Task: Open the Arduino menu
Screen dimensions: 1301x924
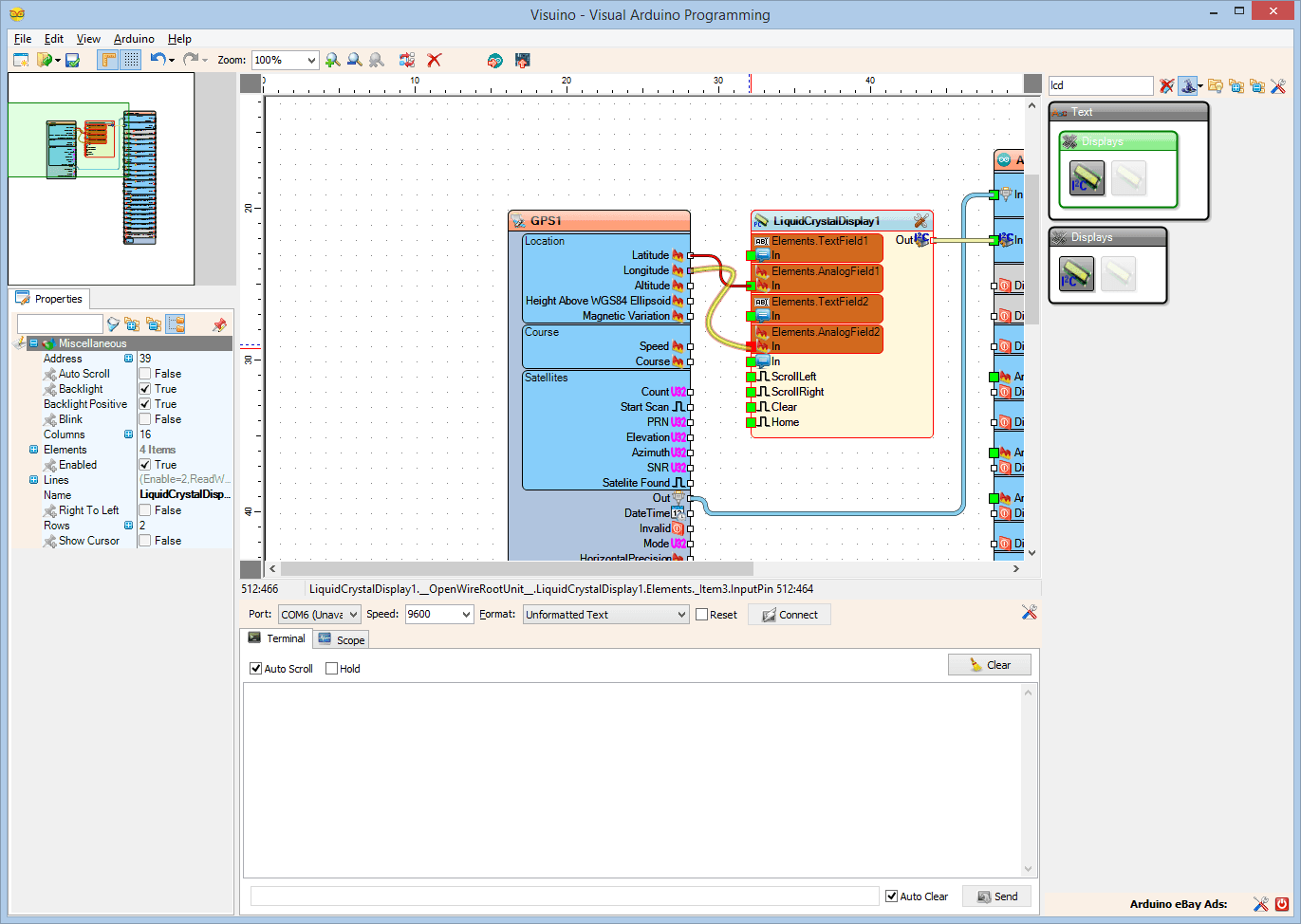Action: tap(133, 39)
